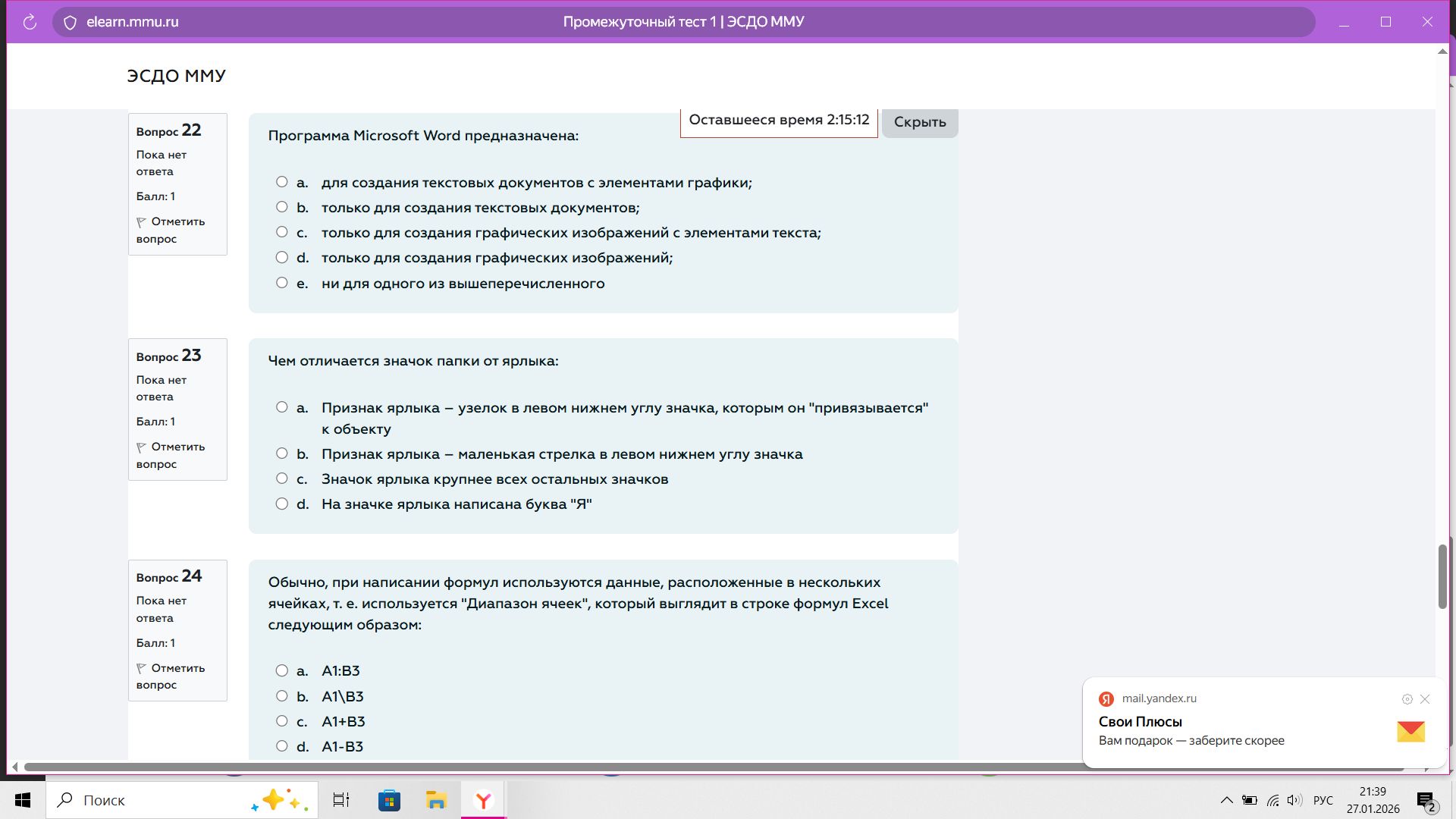Pick option d 'только для создания графических изображений'
1456x819 pixels.
282,258
